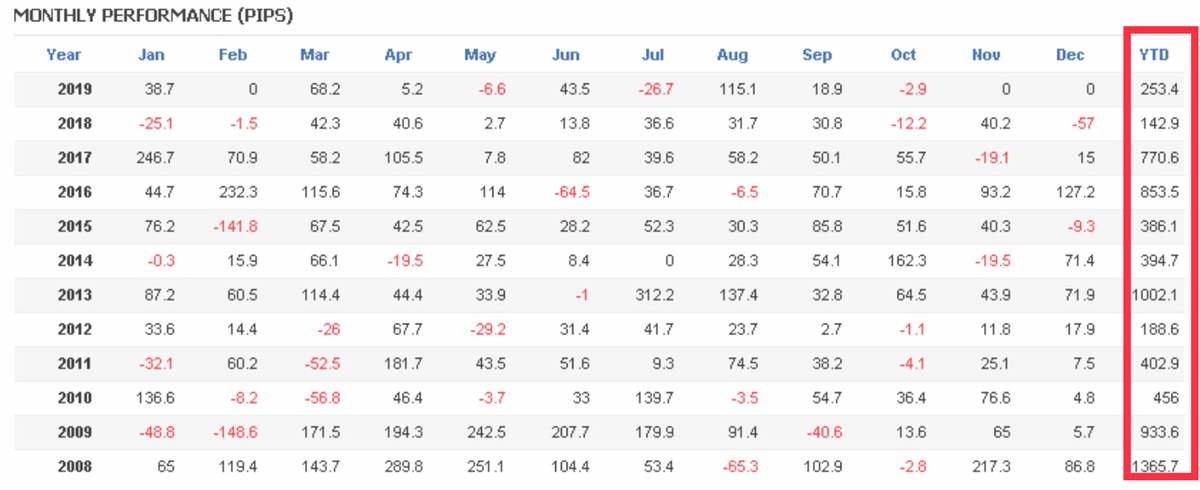
Task: Click the 2013 row label
Action: pos(75,295)
